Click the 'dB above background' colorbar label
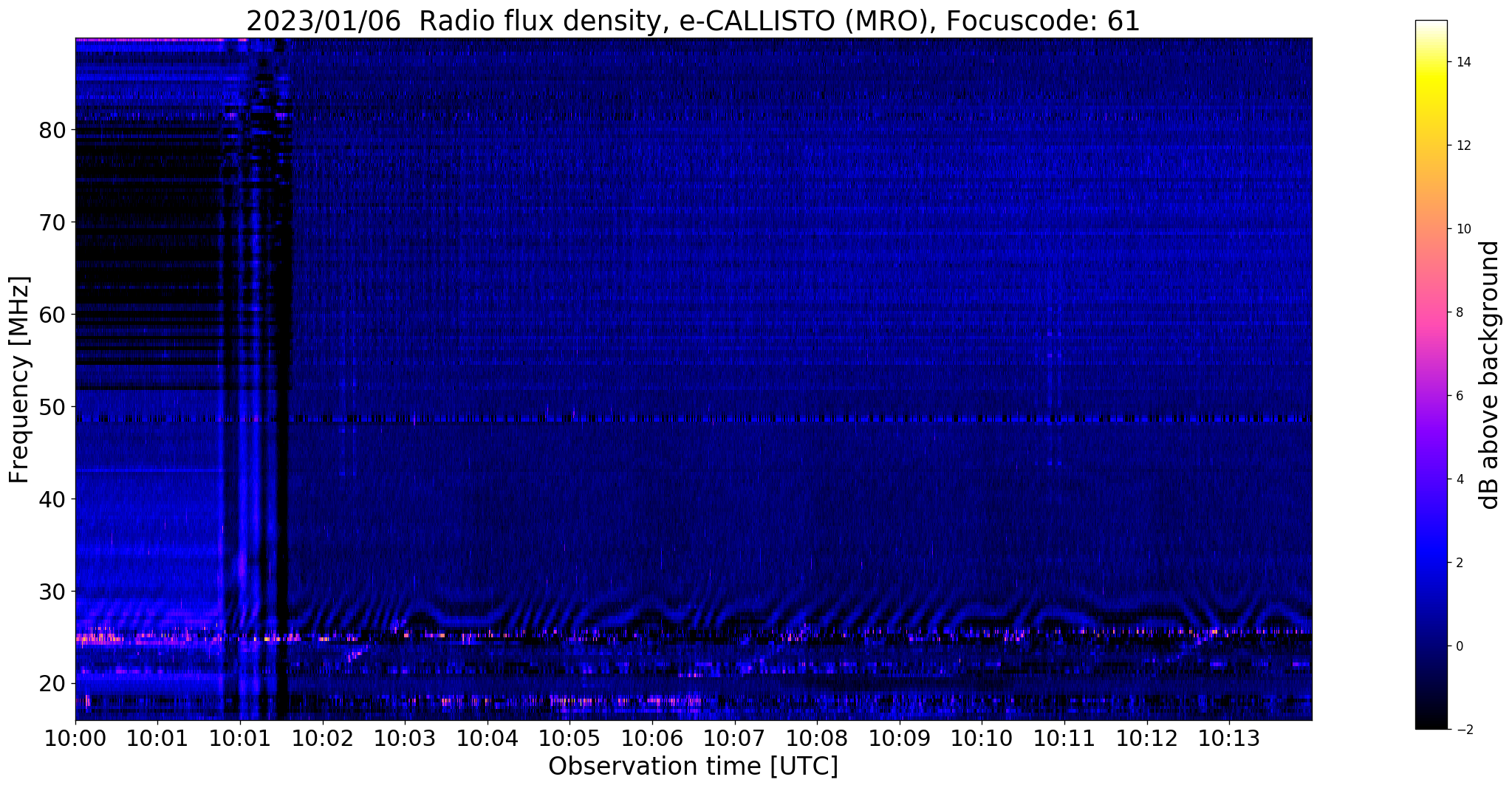The width and height of the screenshot is (1512, 788). coord(1490,375)
